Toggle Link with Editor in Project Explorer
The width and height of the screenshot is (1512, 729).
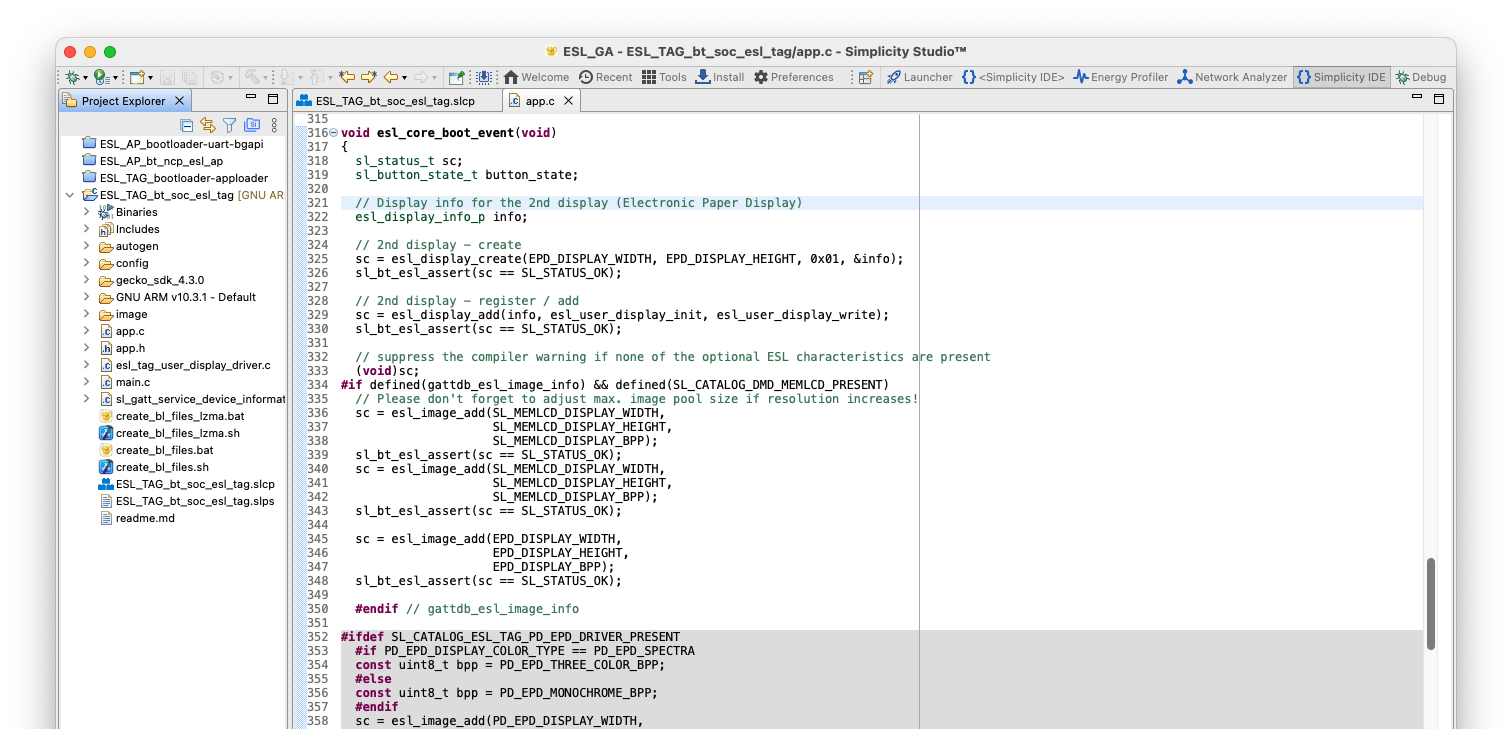(x=208, y=125)
